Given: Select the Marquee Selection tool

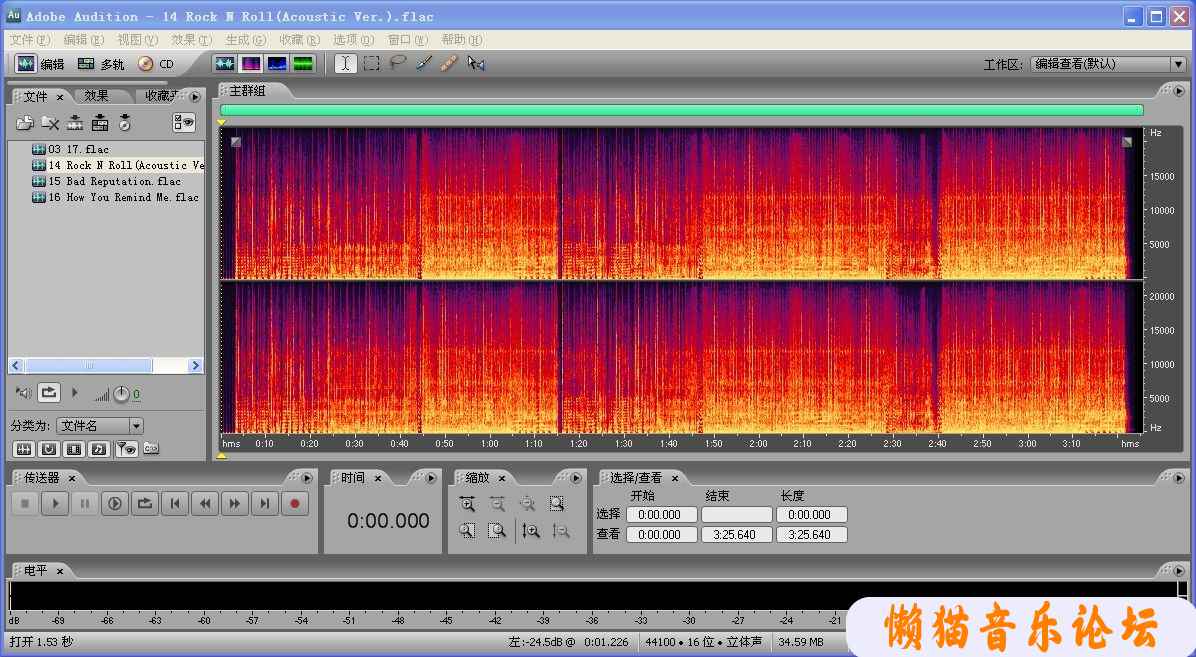Looking at the screenshot, I should (371, 63).
